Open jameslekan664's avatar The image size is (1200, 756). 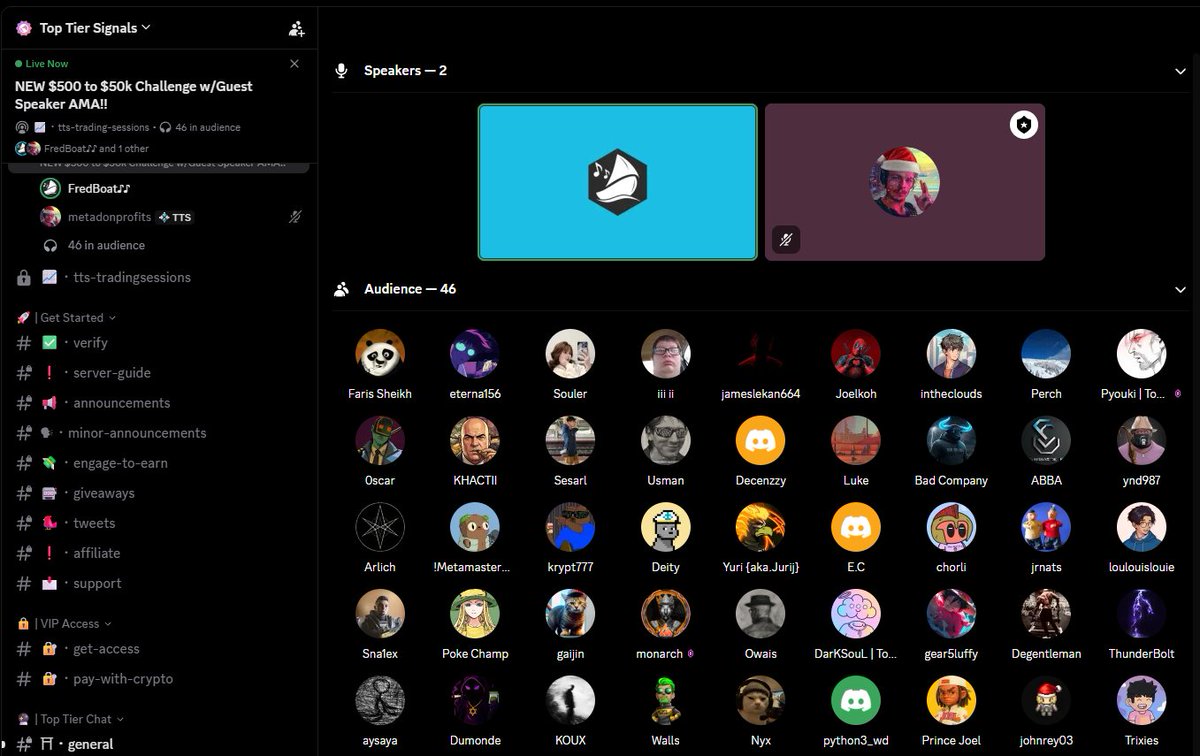[761, 354]
